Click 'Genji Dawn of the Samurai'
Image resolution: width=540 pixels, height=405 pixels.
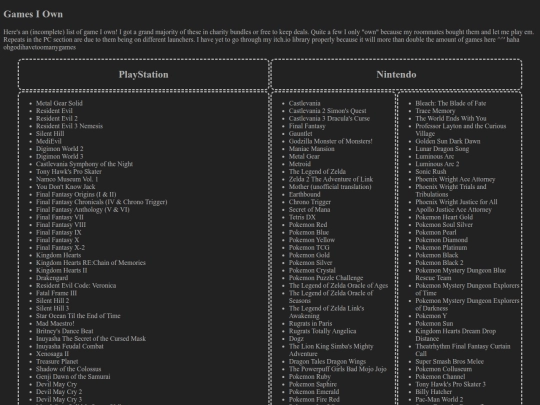point(73,376)
